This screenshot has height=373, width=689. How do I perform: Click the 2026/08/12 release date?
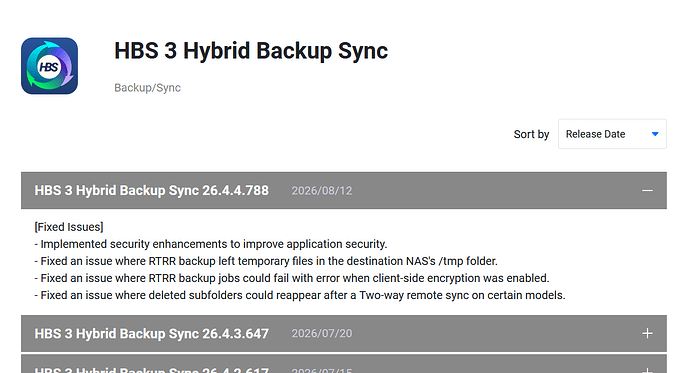322,191
